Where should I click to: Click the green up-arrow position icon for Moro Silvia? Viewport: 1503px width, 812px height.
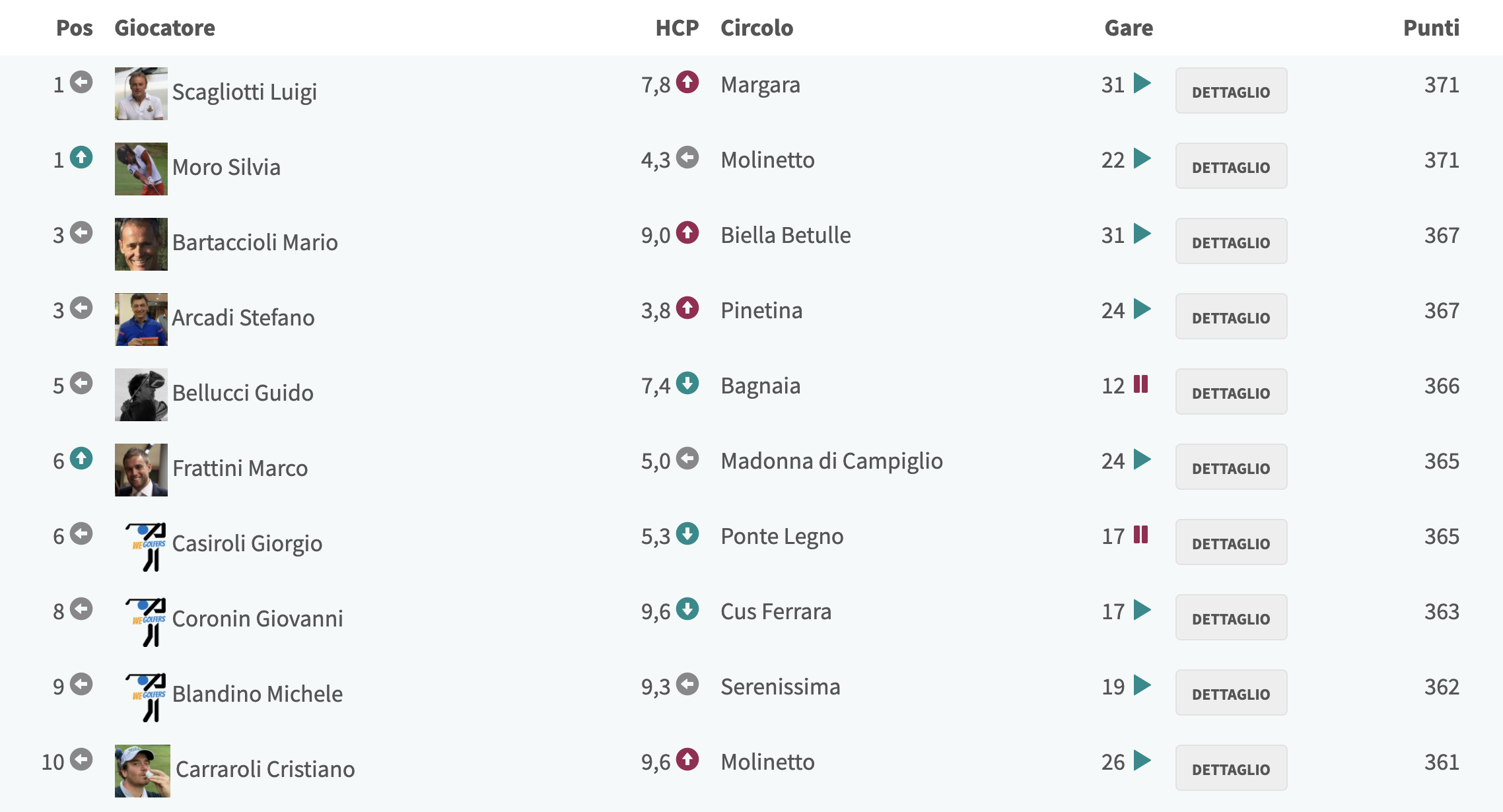(x=81, y=158)
